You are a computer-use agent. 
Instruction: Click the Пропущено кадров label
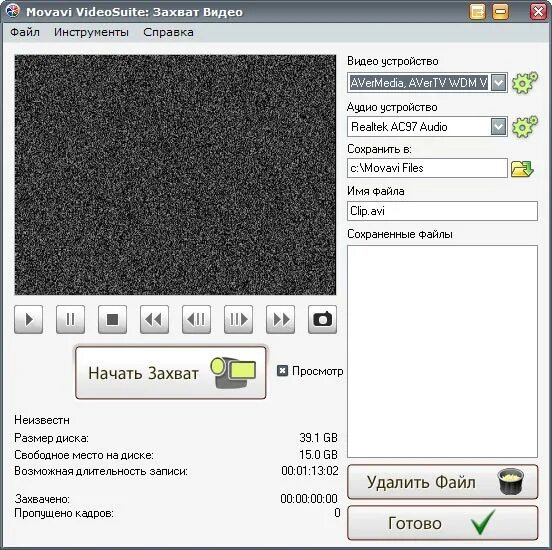(x=64, y=514)
